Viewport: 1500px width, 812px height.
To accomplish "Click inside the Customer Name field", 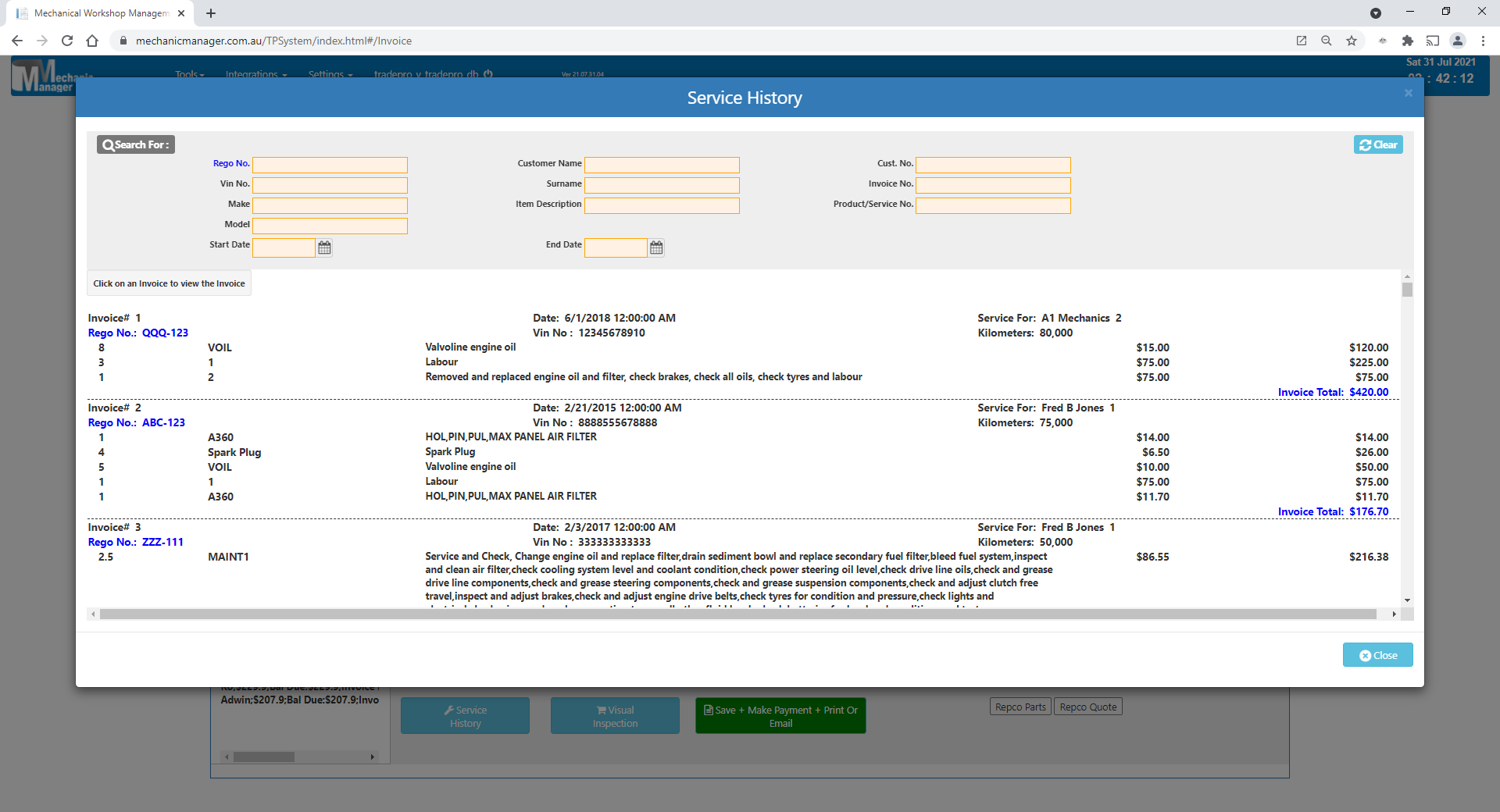I will [x=661, y=165].
